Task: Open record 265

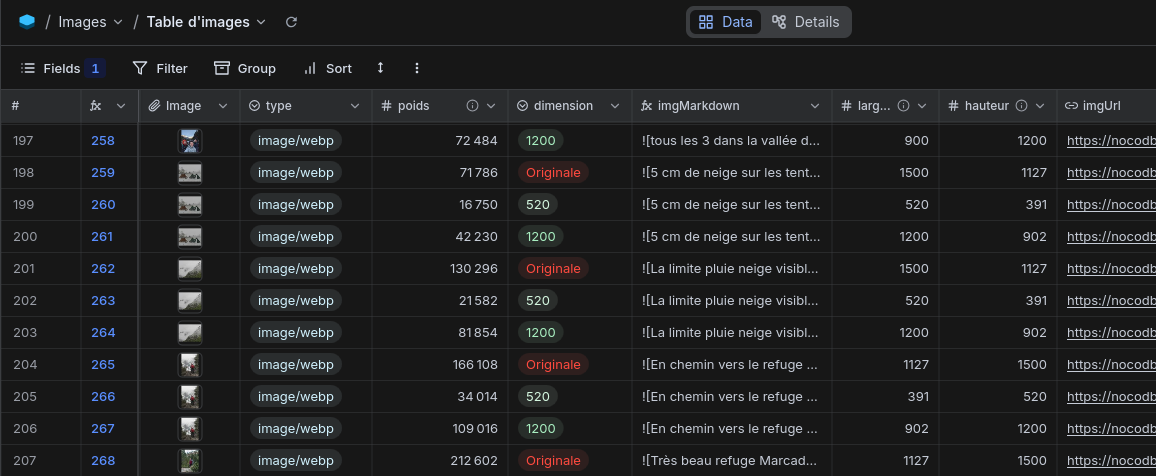Action: (103, 365)
